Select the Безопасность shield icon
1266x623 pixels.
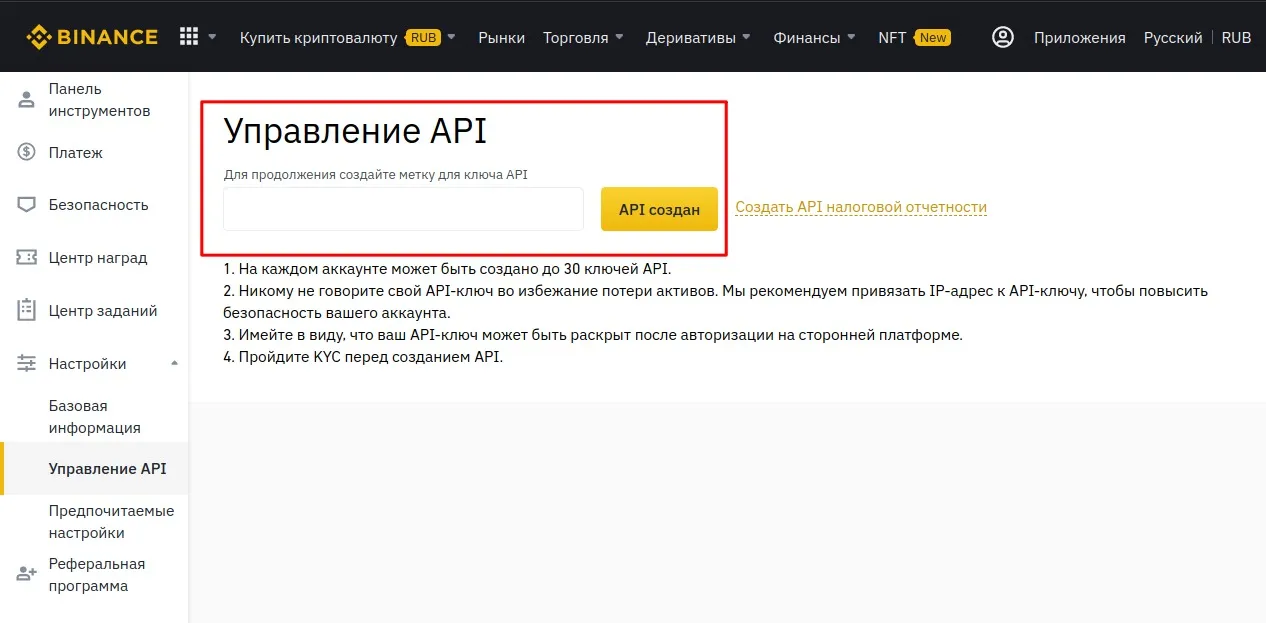pyautogui.click(x=26, y=204)
